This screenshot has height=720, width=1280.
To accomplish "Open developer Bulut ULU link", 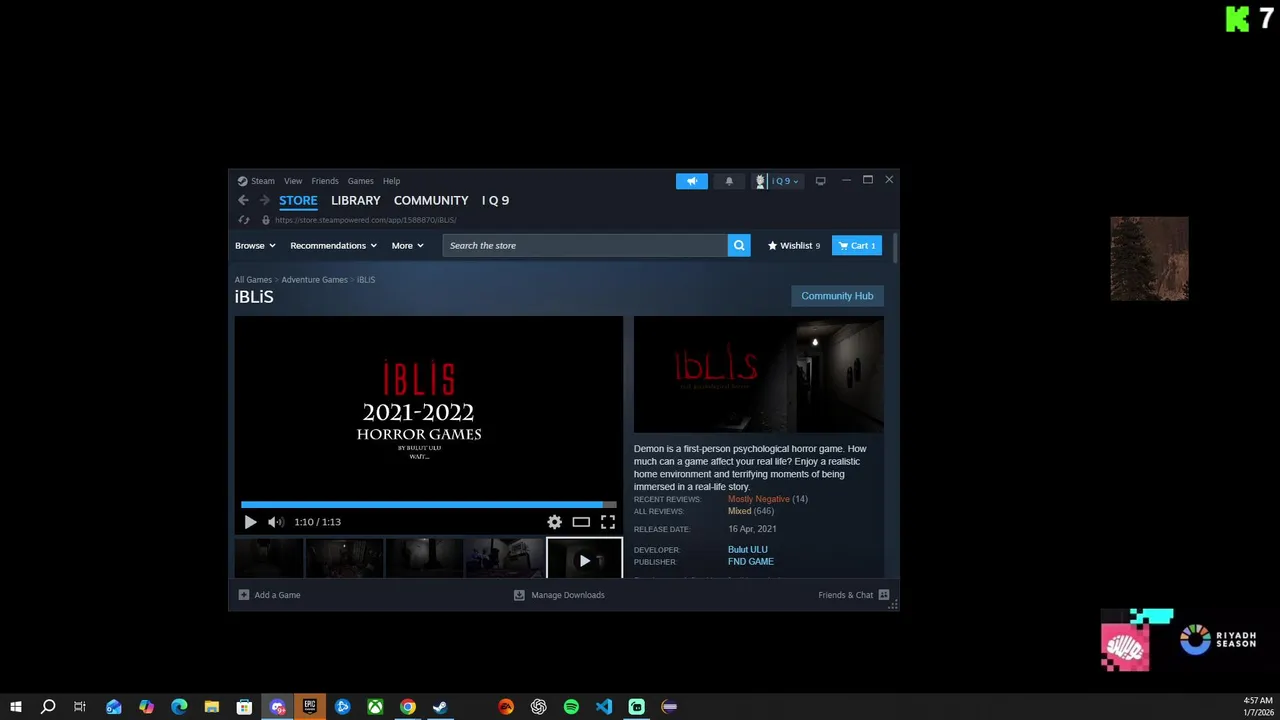I will [x=748, y=550].
